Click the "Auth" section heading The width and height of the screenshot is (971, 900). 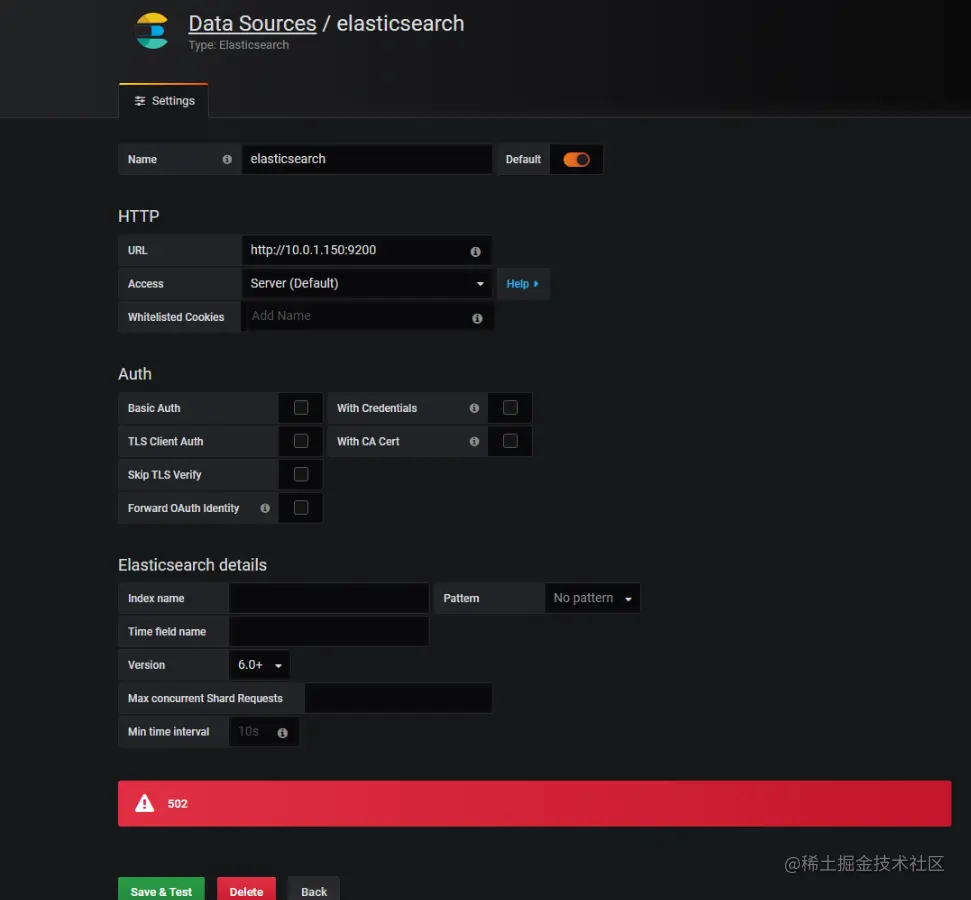pyautogui.click(x=135, y=374)
